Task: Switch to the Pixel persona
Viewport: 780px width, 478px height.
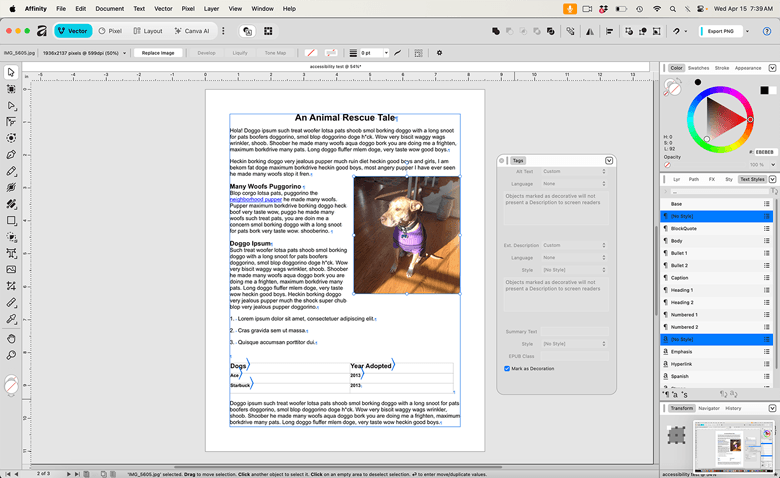Action: pyautogui.click(x=109, y=31)
